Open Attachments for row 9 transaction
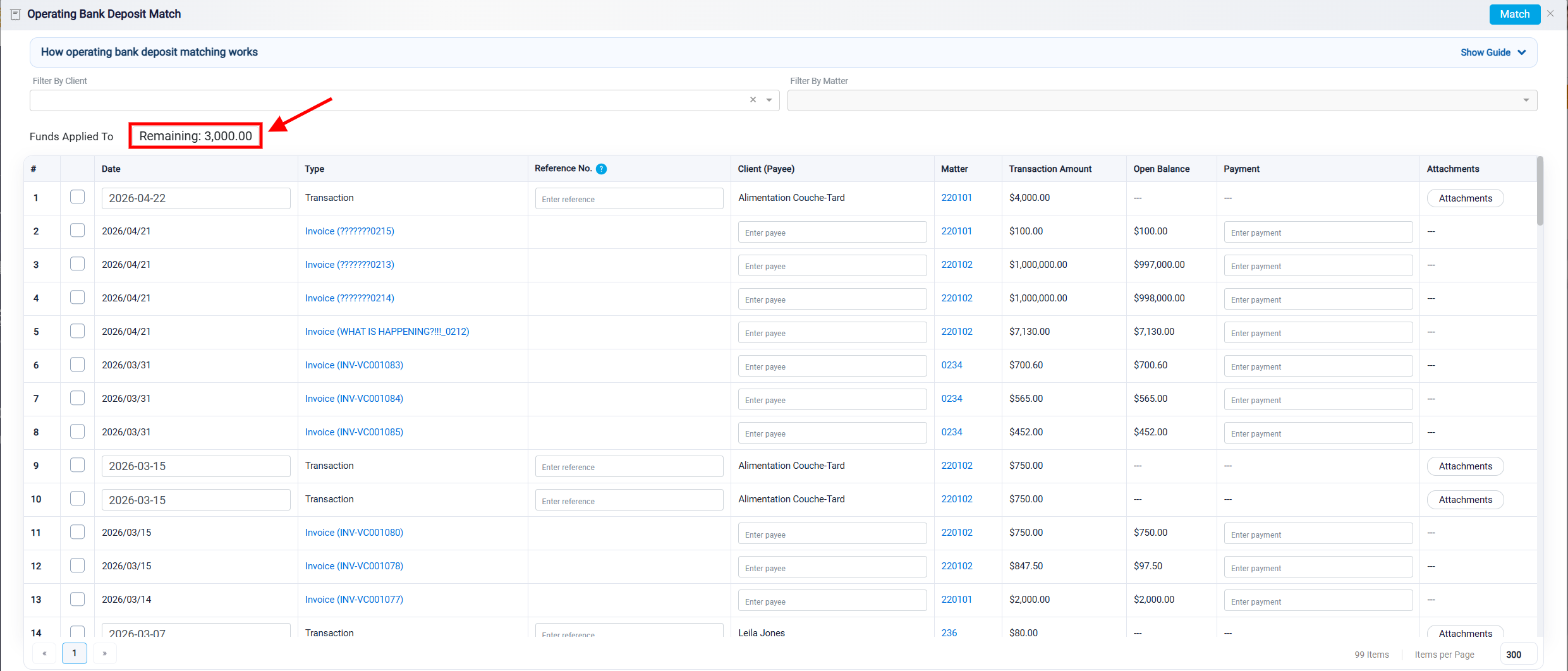The image size is (1568, 671). pyautogui.click(x=1465, y=466)
